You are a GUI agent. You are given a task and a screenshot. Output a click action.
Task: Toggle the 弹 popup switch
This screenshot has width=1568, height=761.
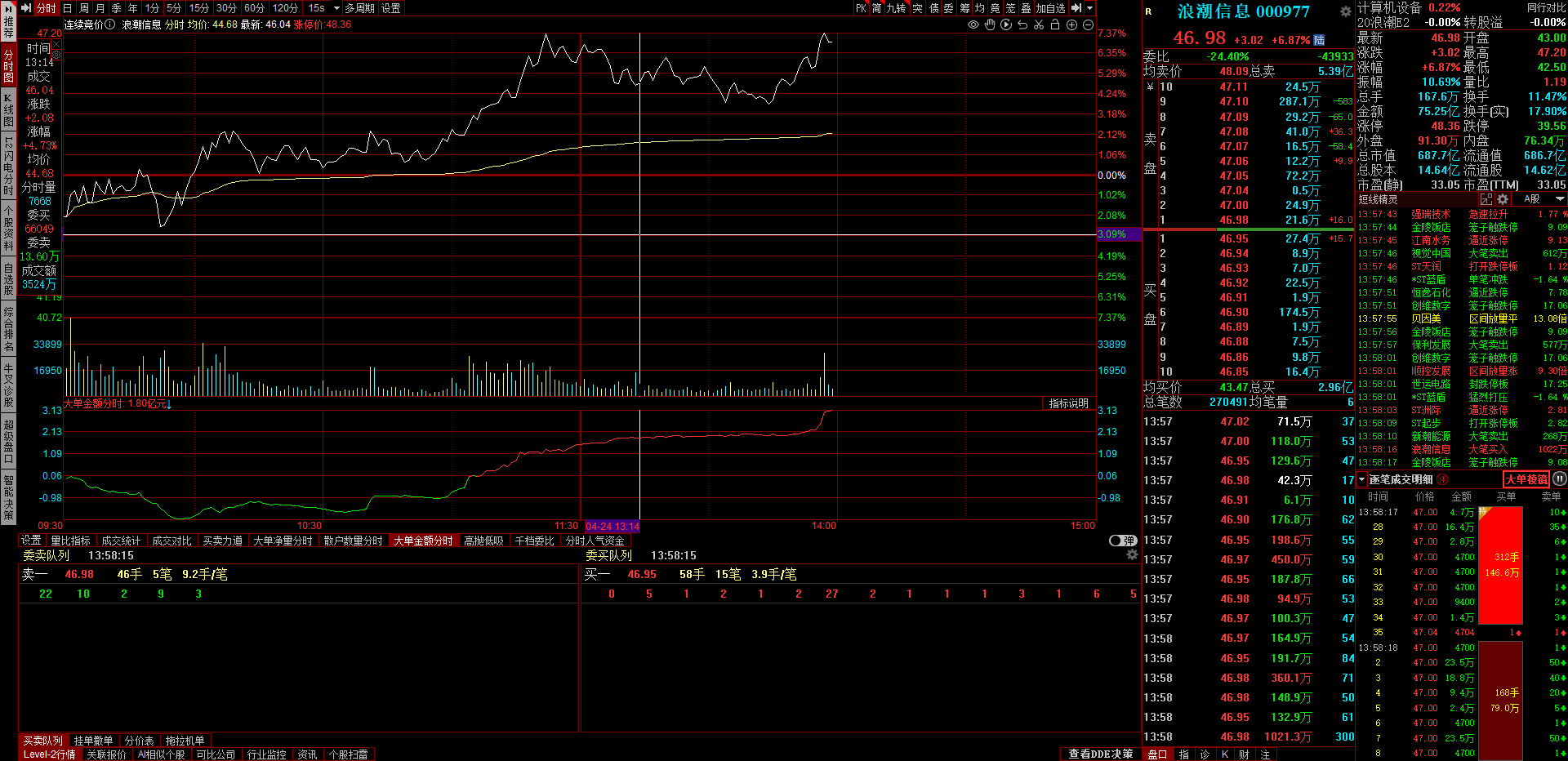pos(1123,541)
